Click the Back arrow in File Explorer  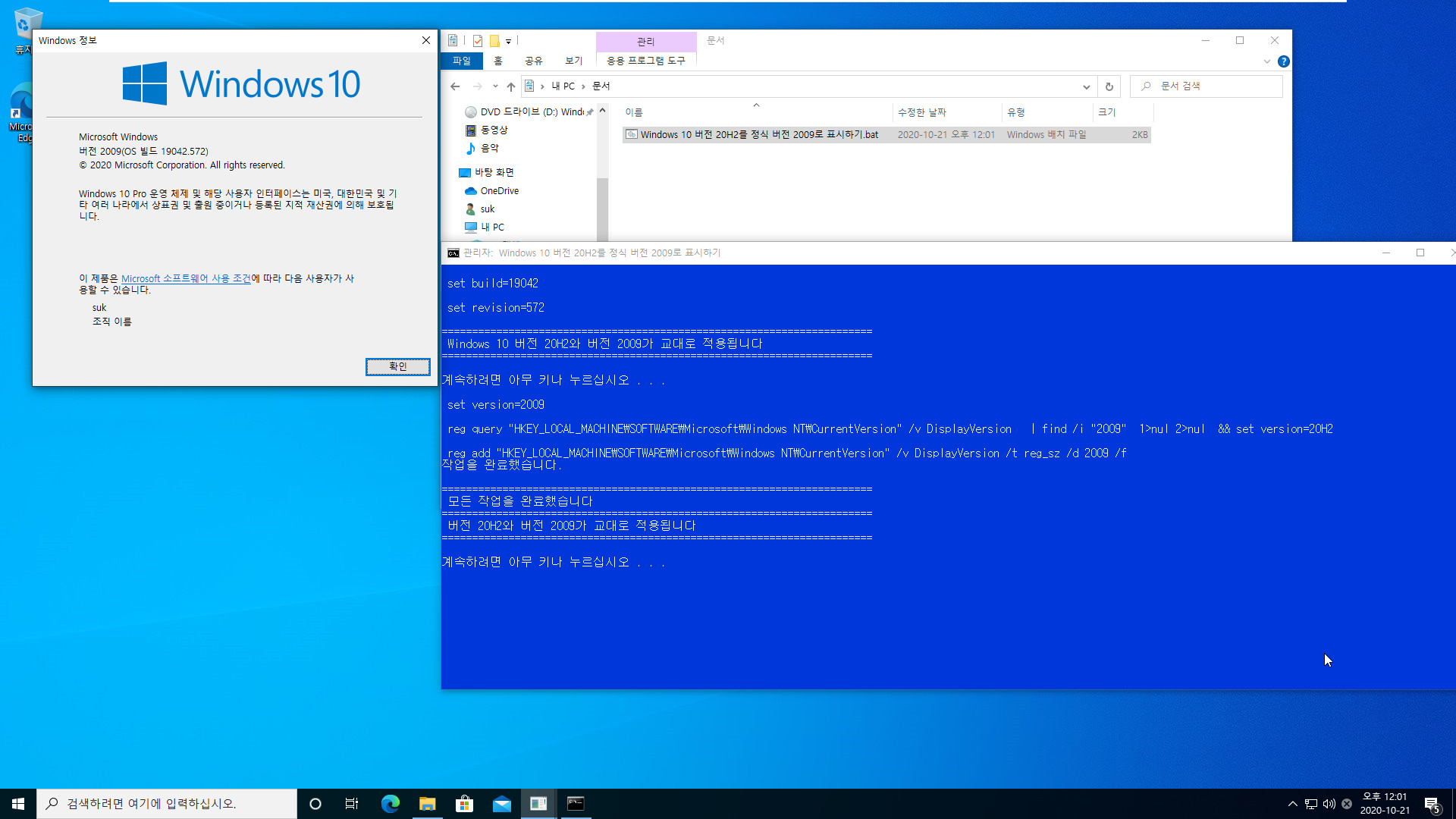click(455, 86)
